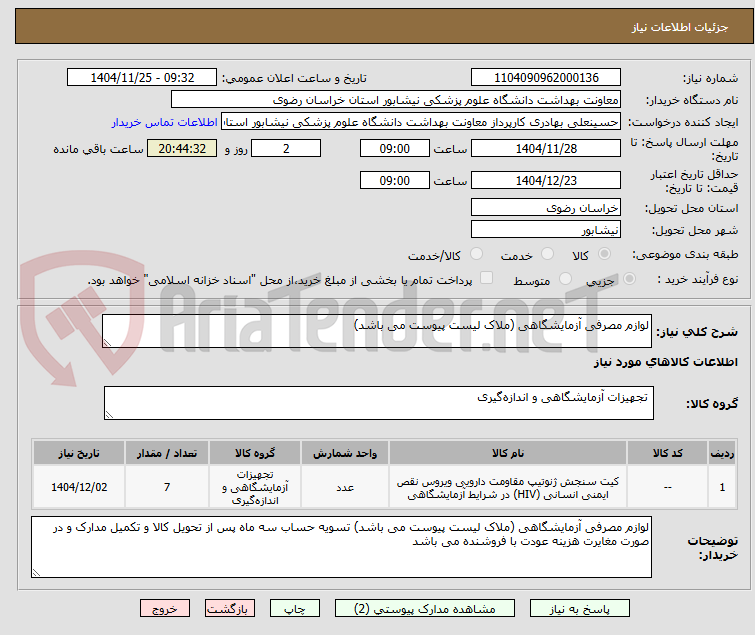Select the کالا/خدمت radio button
Viewport: 755px width, 635px height.
[x=476, y=254]
